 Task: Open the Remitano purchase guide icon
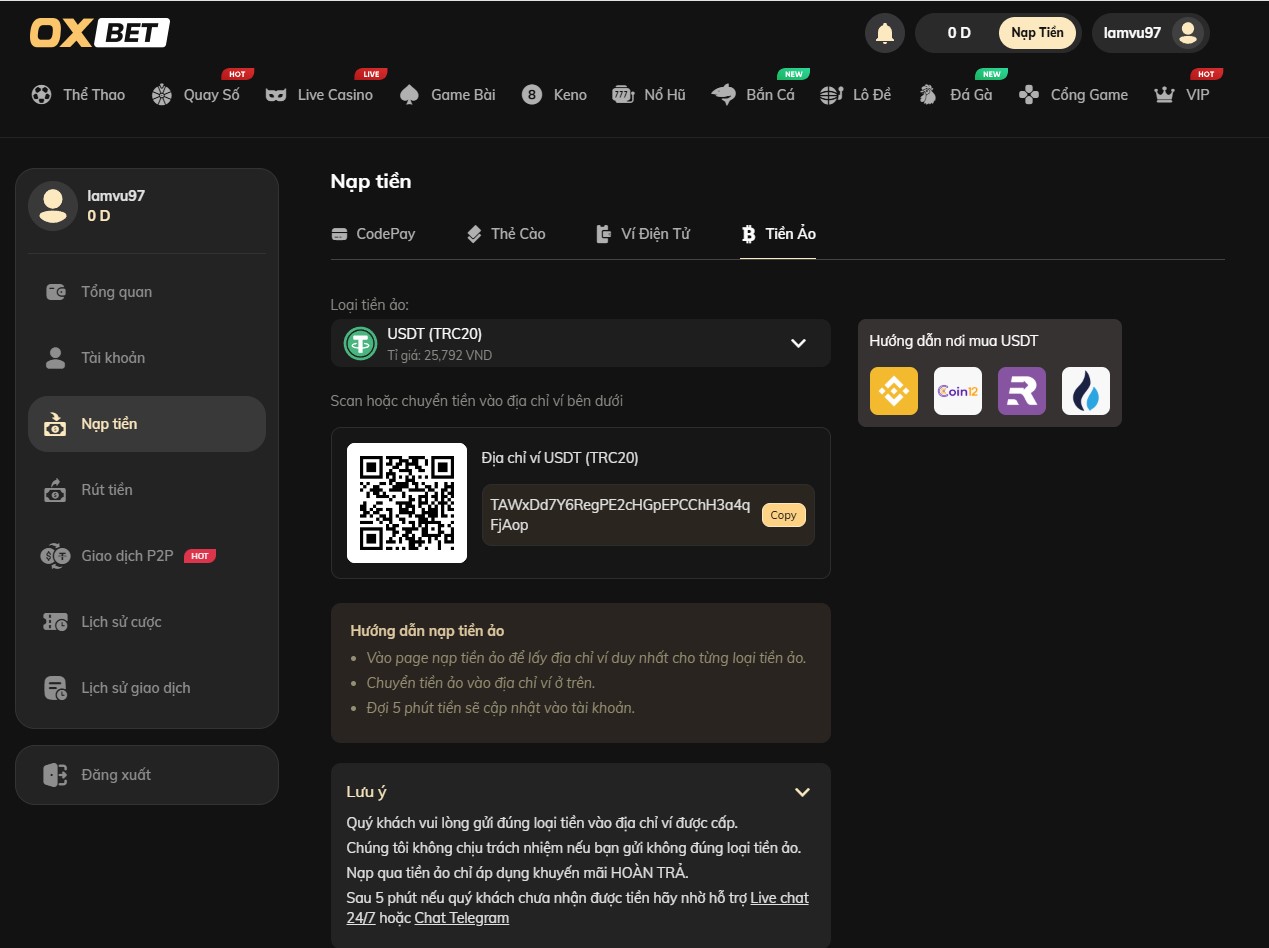[x=1021, y=391]
